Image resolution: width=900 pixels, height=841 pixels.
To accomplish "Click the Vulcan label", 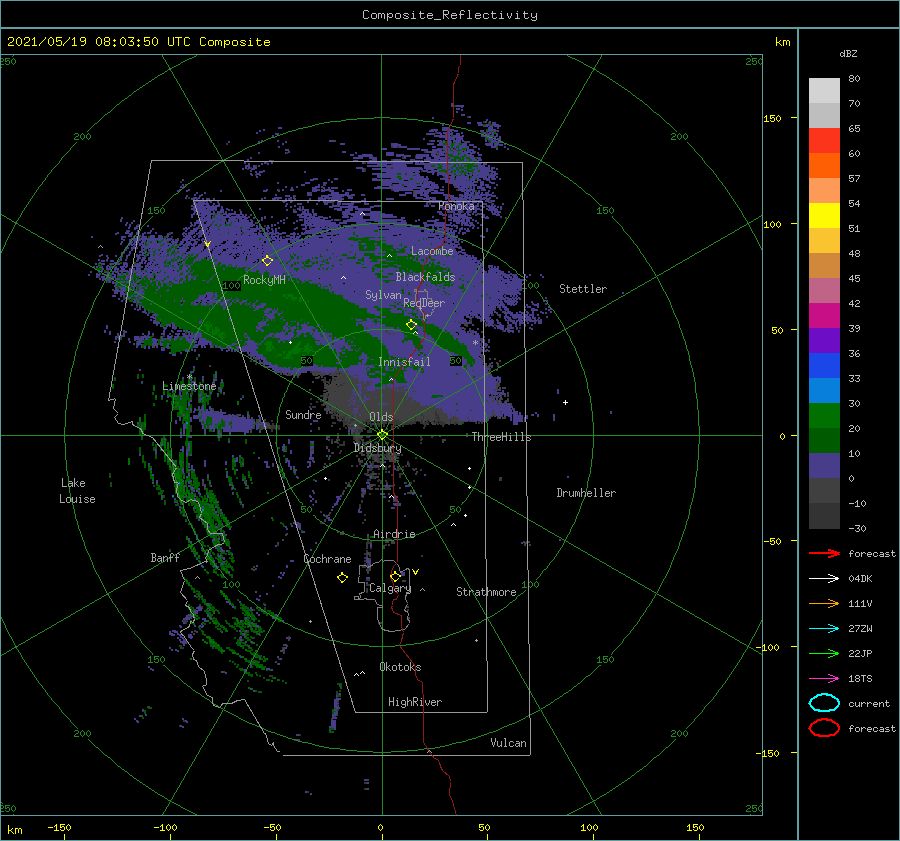I will pos(508,743).
